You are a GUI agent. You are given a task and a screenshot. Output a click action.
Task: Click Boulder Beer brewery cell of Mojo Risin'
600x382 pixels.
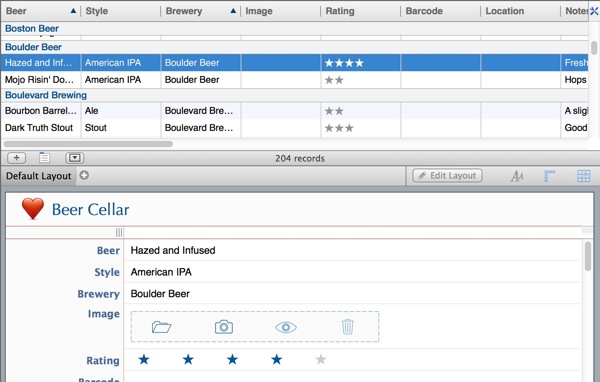[201, 80]
